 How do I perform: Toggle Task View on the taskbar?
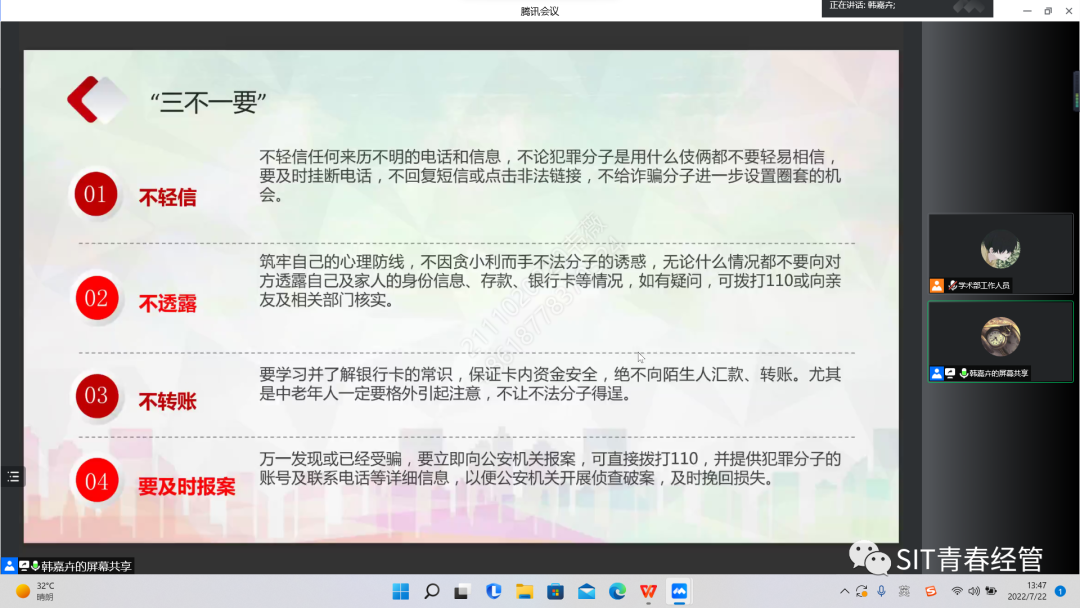462,591
